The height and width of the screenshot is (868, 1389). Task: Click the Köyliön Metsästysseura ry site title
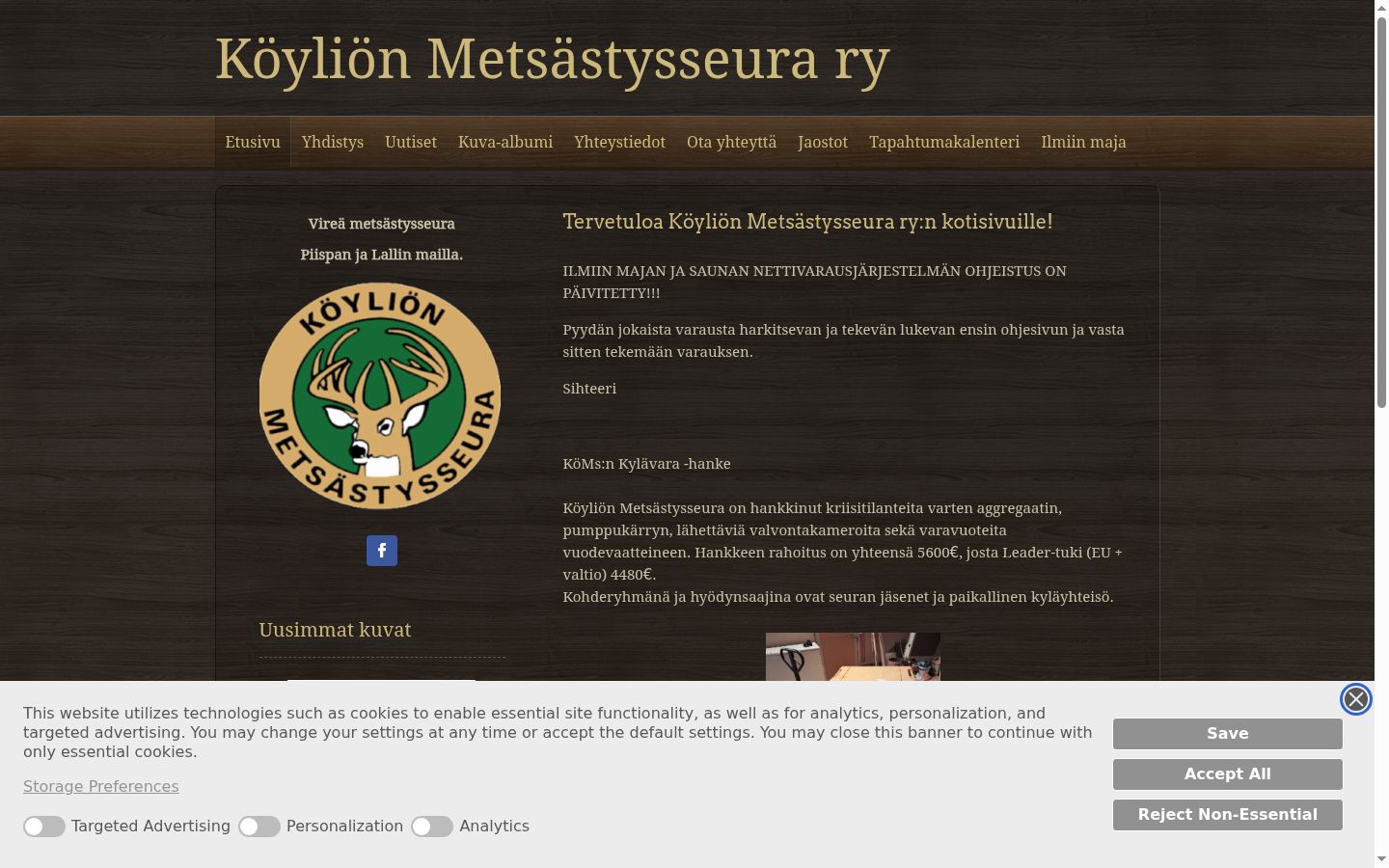pos(552,60)
